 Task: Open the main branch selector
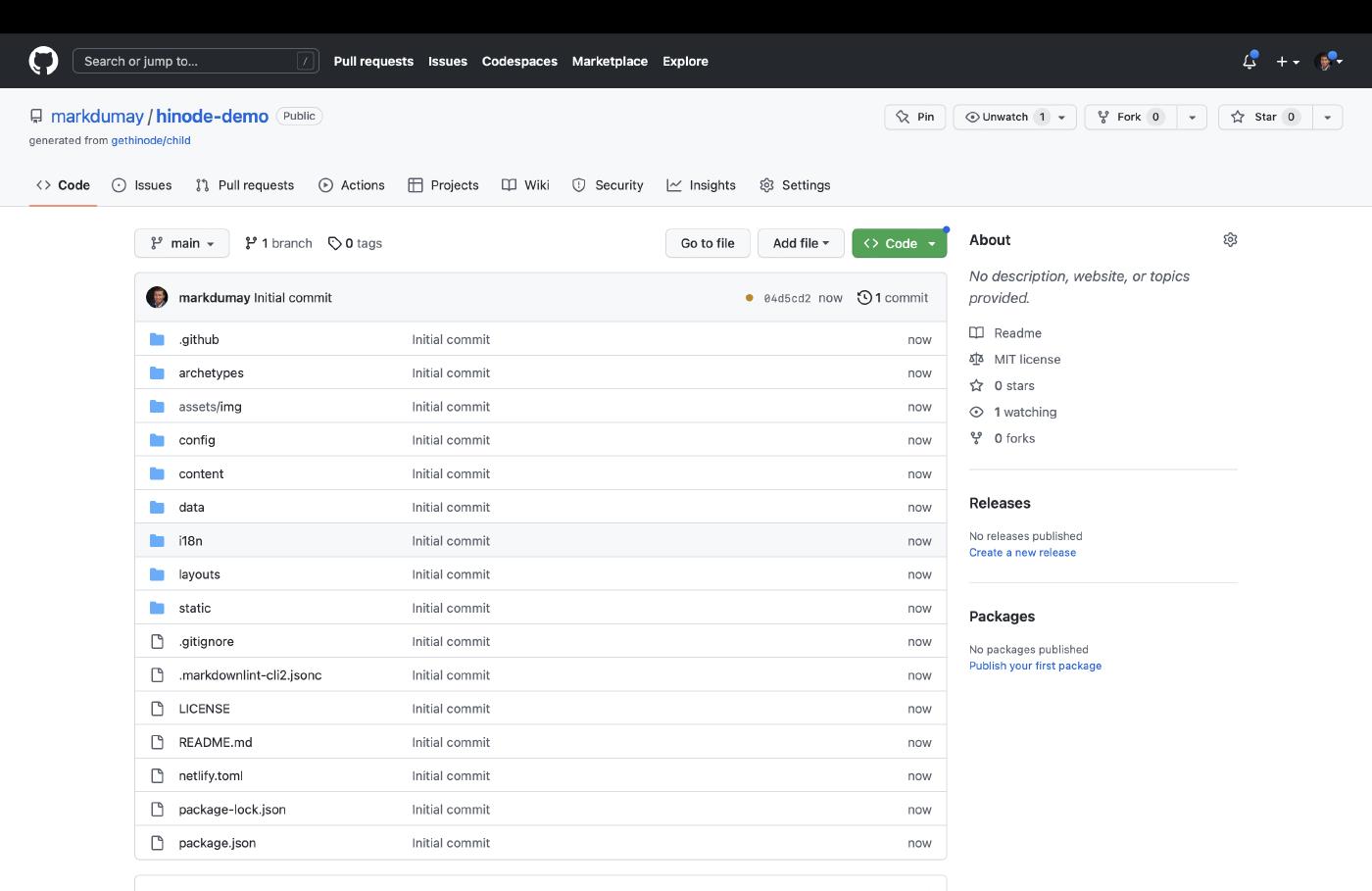point(182,243)
